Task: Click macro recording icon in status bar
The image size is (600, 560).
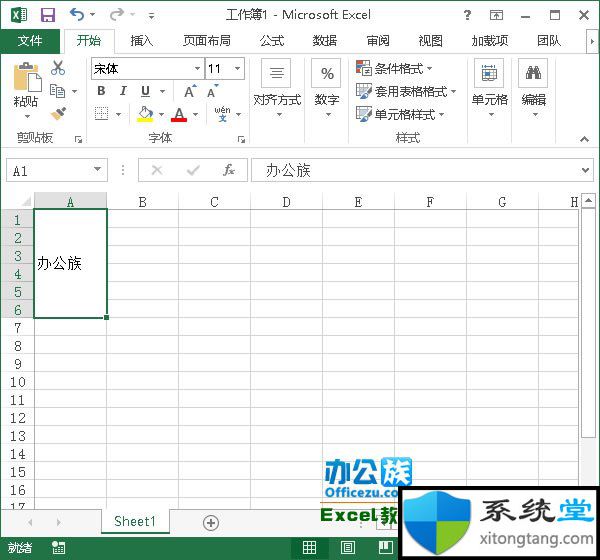Action: (x=59, y=548)
